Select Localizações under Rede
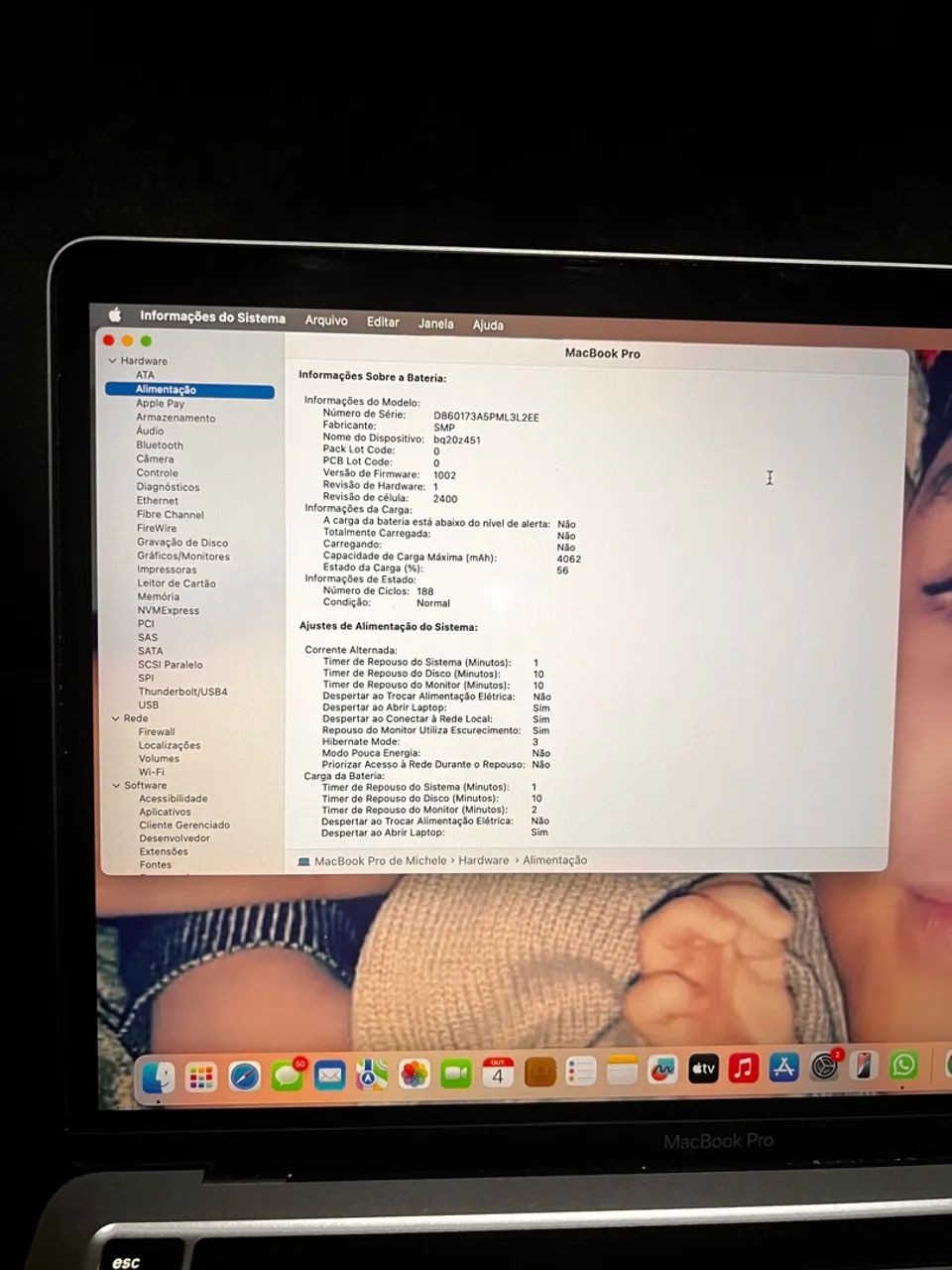The width and height of the screenshot is (952, 1270). point(170,745)
